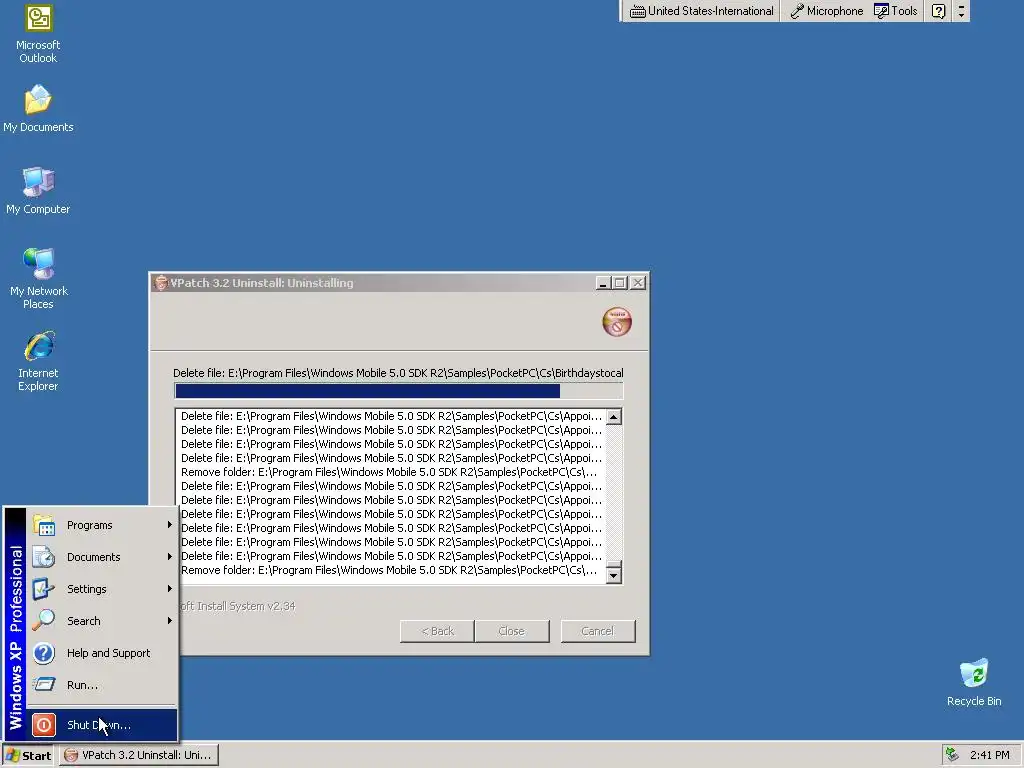Click 'Install System v2.34' branding text
Image resolution: width=1024 pixels, height=768 pixels.
pyautogui.click(x=238, y=606)
